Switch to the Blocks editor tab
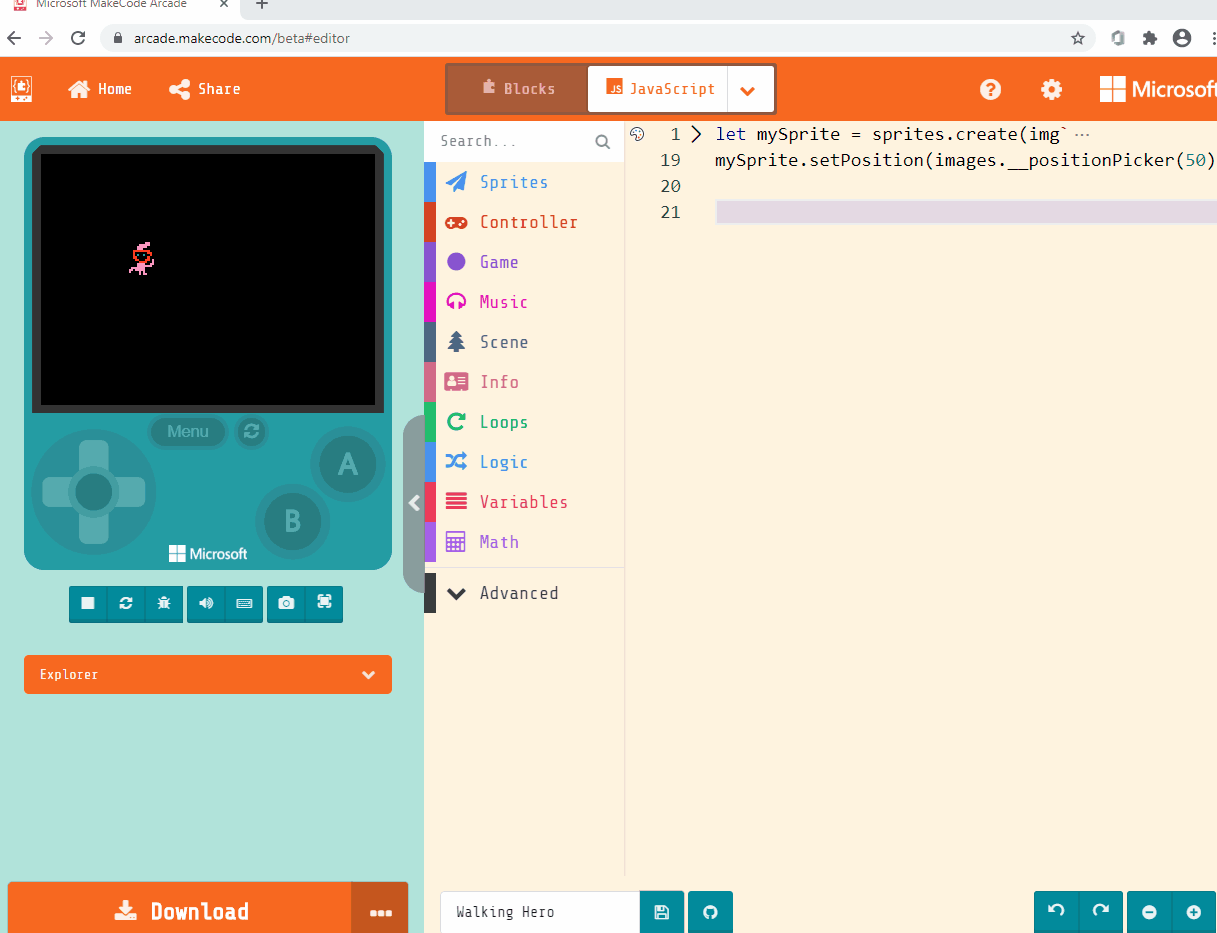This screenshot has height=933, width=1217. (517, 89)
